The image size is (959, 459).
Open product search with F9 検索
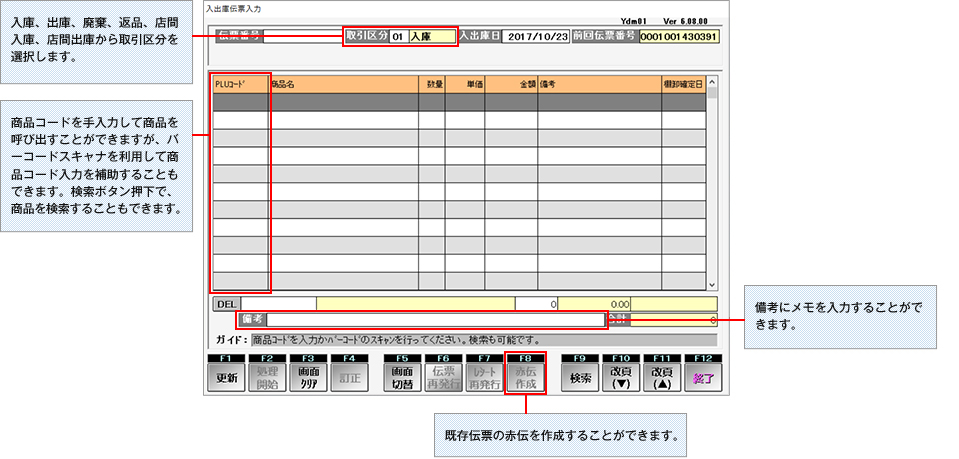[580, 378]
